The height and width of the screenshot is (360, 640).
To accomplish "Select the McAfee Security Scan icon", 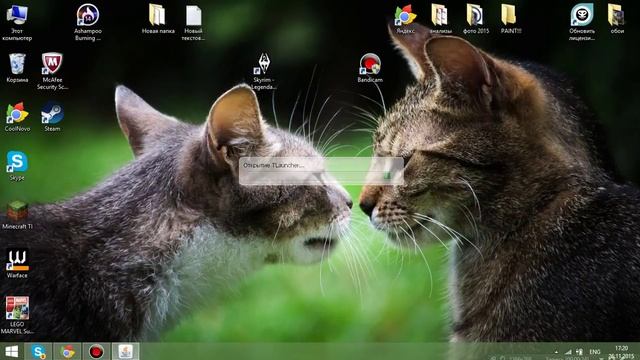I will (x=52, y=71).
